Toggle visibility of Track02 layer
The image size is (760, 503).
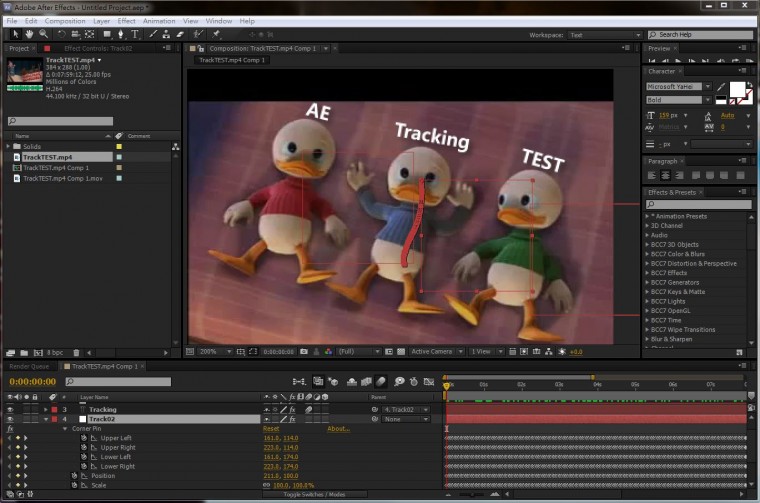(10, 419)
